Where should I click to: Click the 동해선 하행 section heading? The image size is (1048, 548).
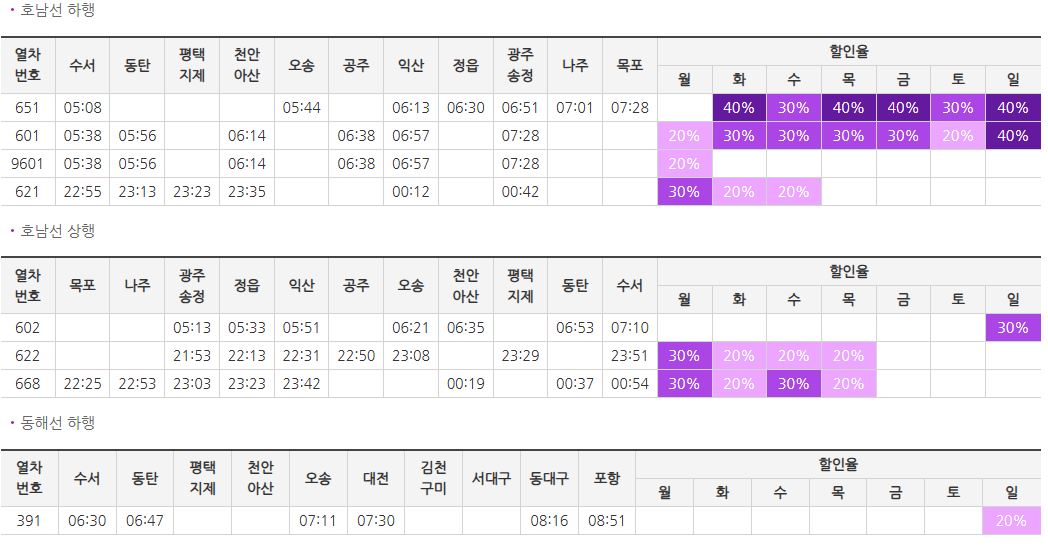click(x=57, y=422)
